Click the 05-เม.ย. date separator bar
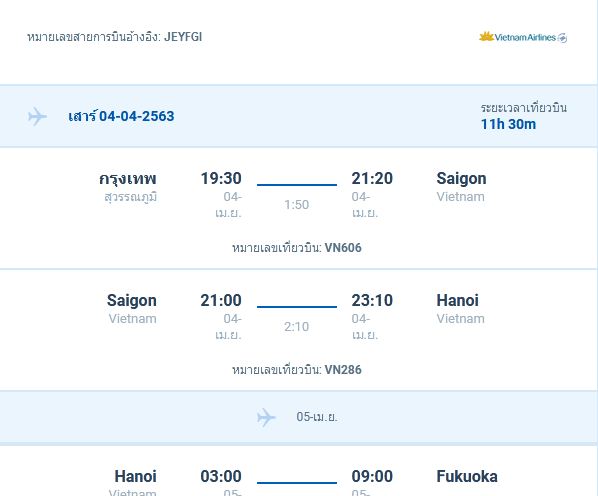The width and height of the screenshot is (598, 496). (298, 417)
